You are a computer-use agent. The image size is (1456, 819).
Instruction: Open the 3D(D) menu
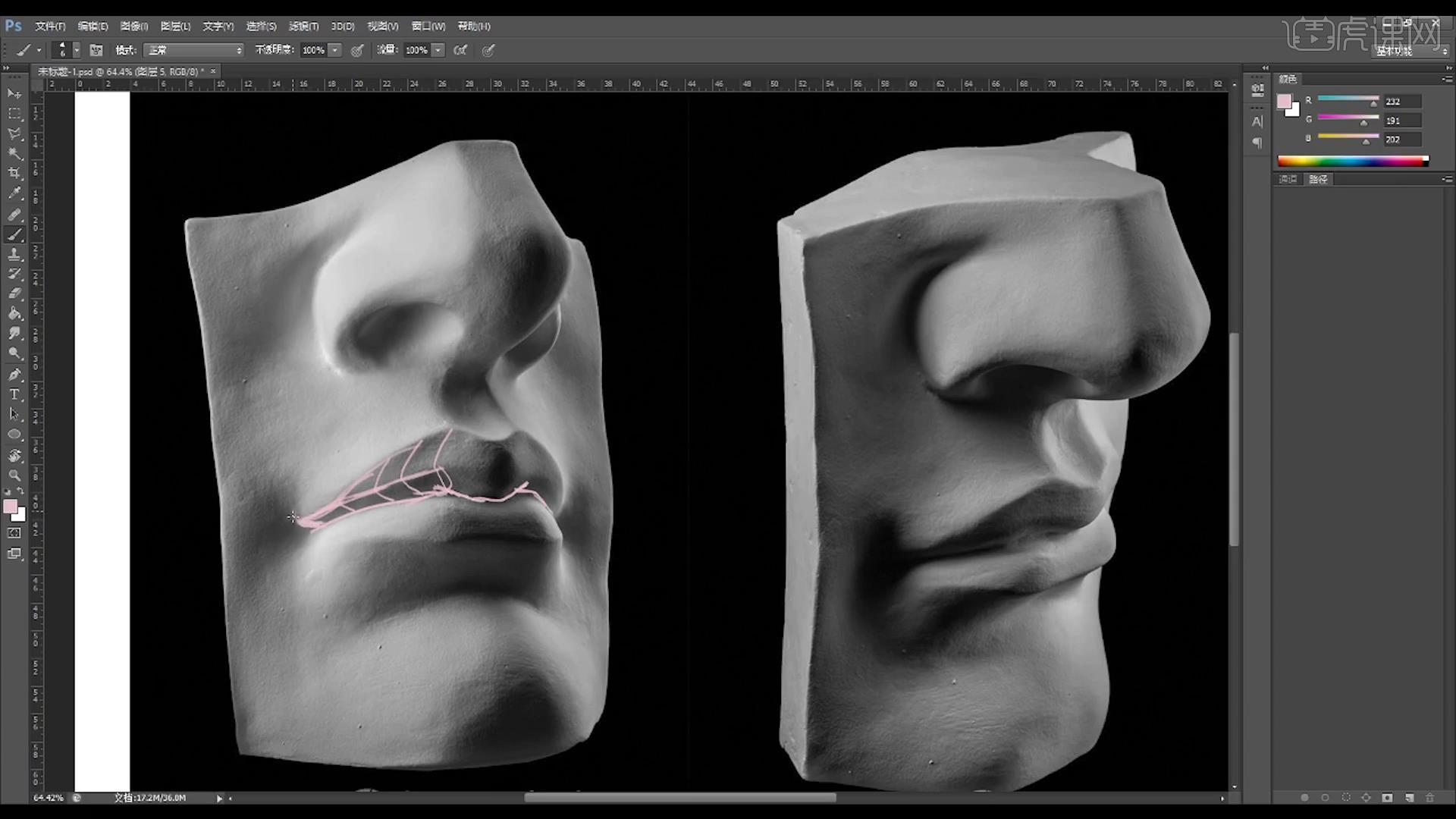tap(343, 26)
